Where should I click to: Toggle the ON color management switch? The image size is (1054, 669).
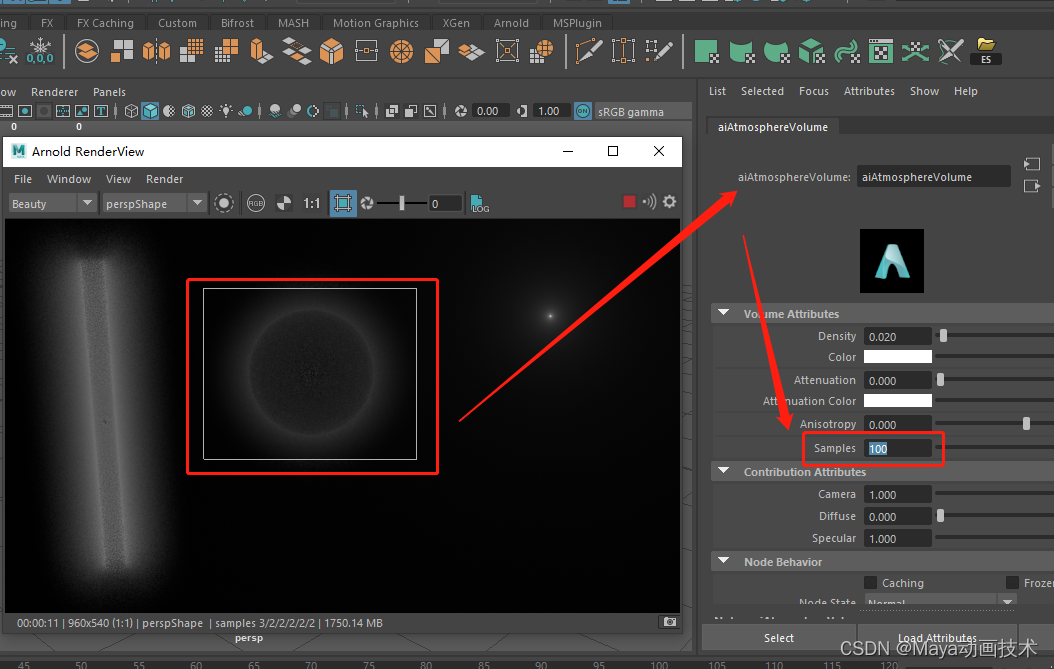(582, 111)
